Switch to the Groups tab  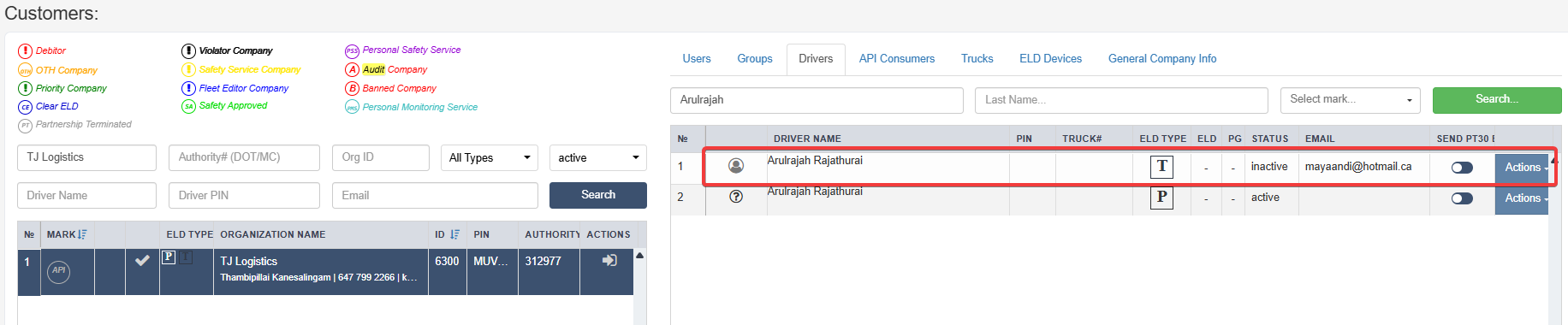(x=755, y=59)
